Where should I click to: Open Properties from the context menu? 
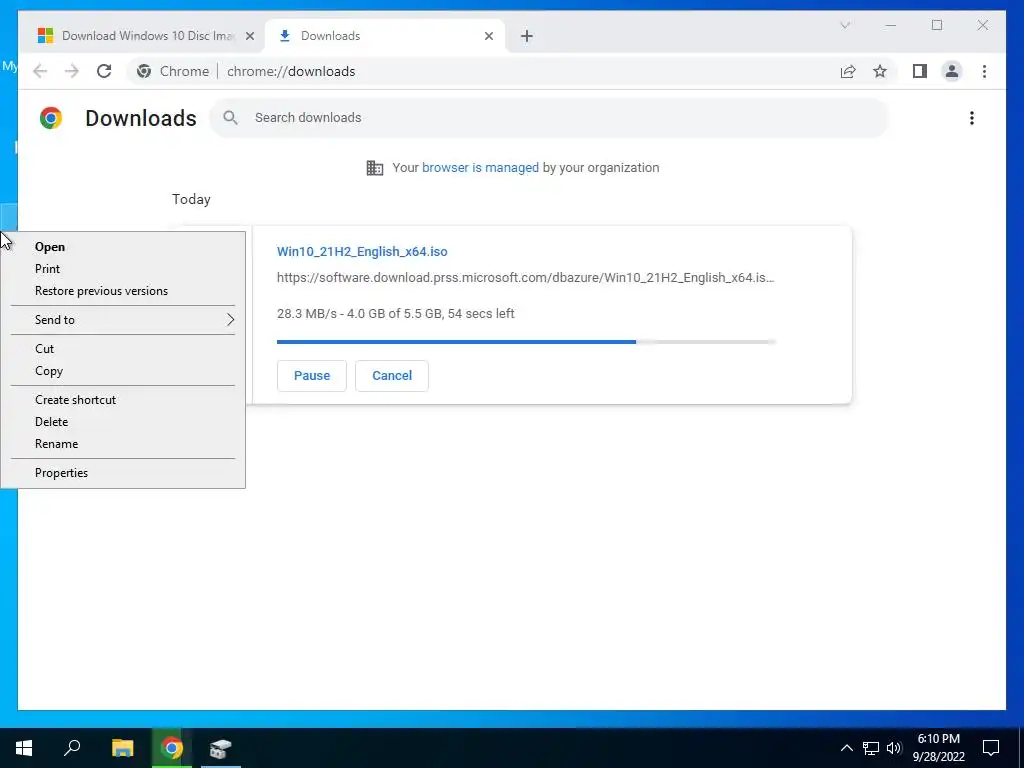coord(123,473)
